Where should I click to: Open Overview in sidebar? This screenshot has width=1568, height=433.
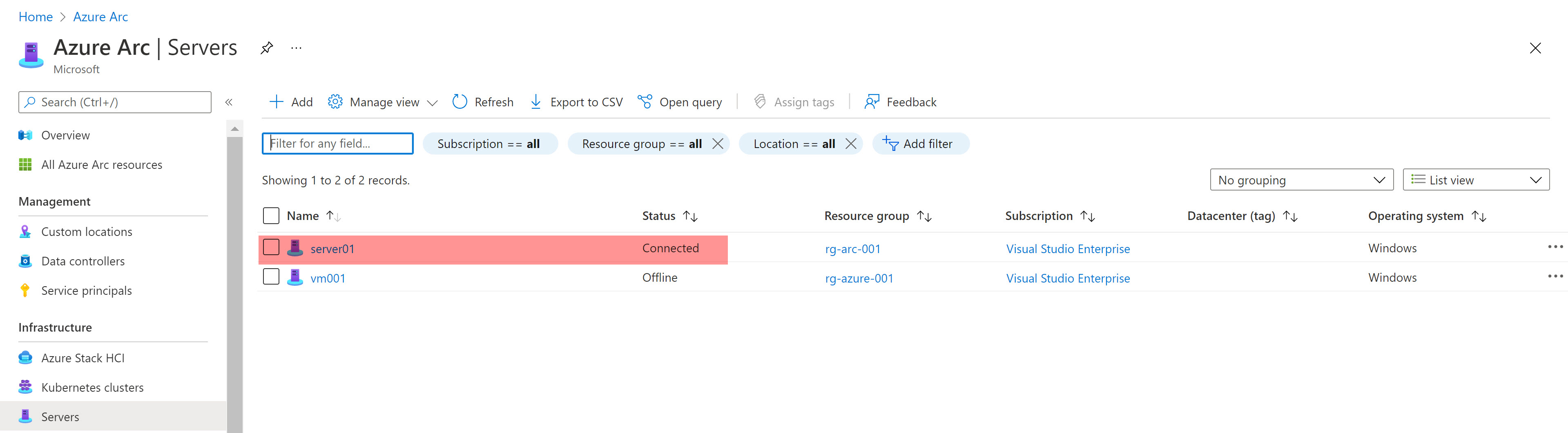tap(65, 135)
